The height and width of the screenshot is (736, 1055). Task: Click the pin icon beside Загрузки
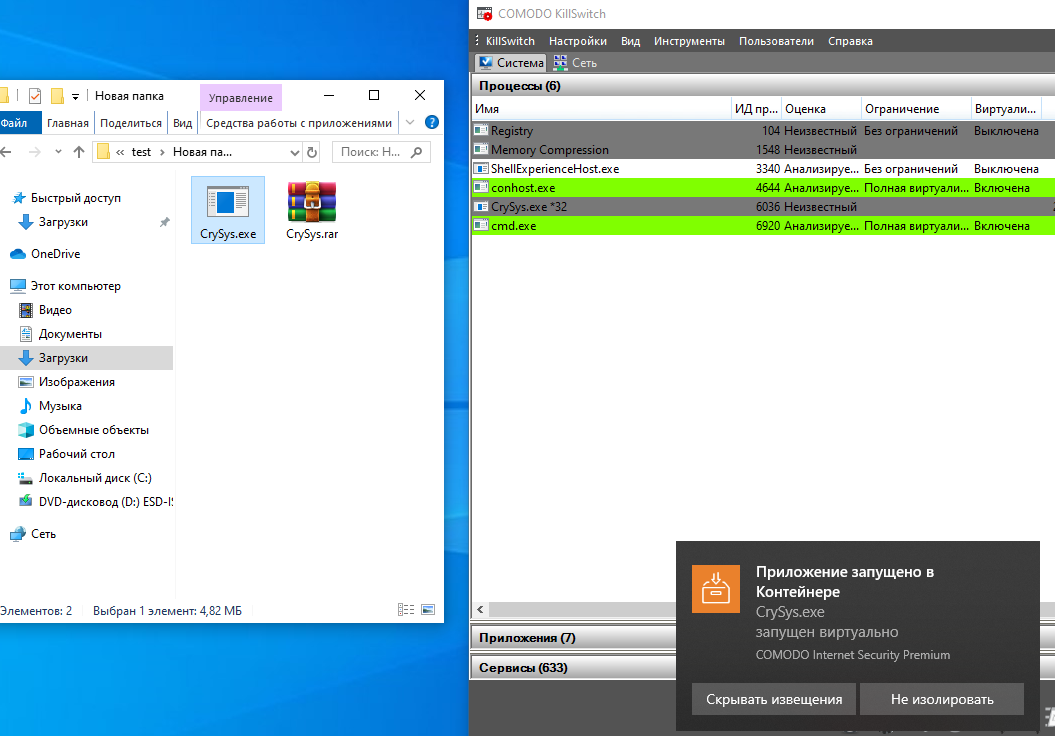pyautogui.click(x=164, y=222)
